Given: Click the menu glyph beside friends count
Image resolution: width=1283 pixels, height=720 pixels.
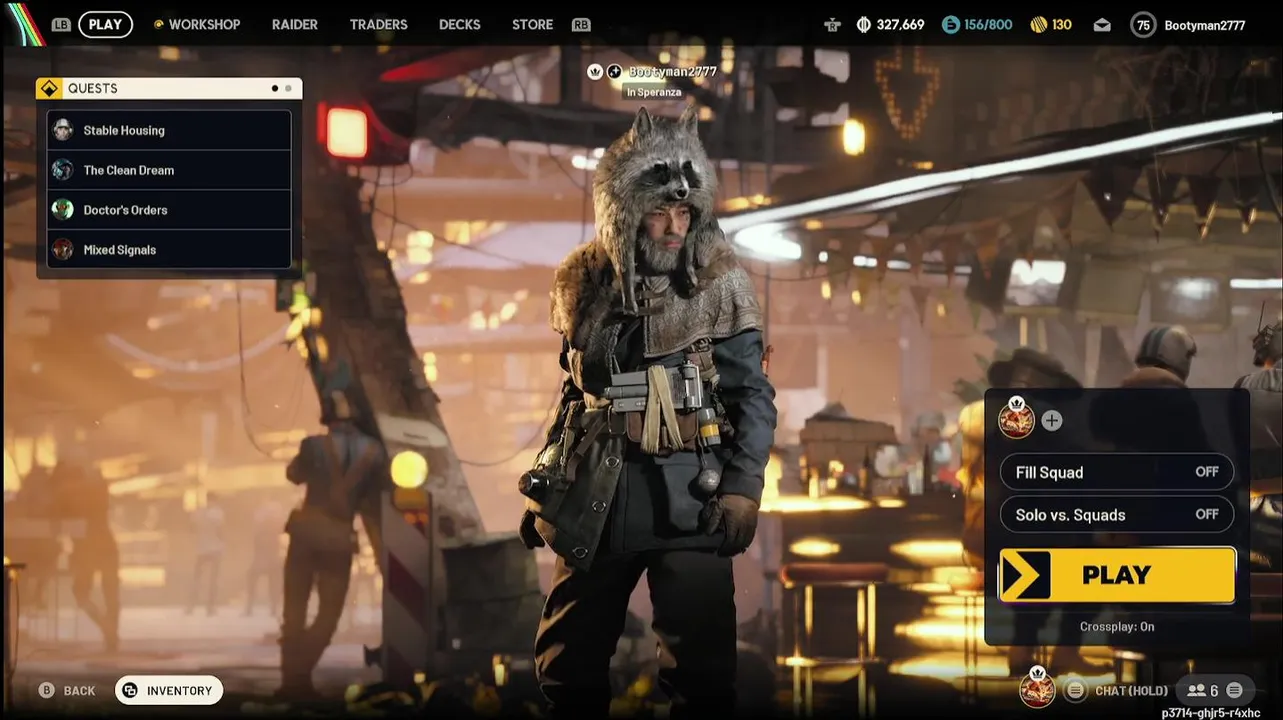Looking at the screenshot, I should pos(1234,690).
